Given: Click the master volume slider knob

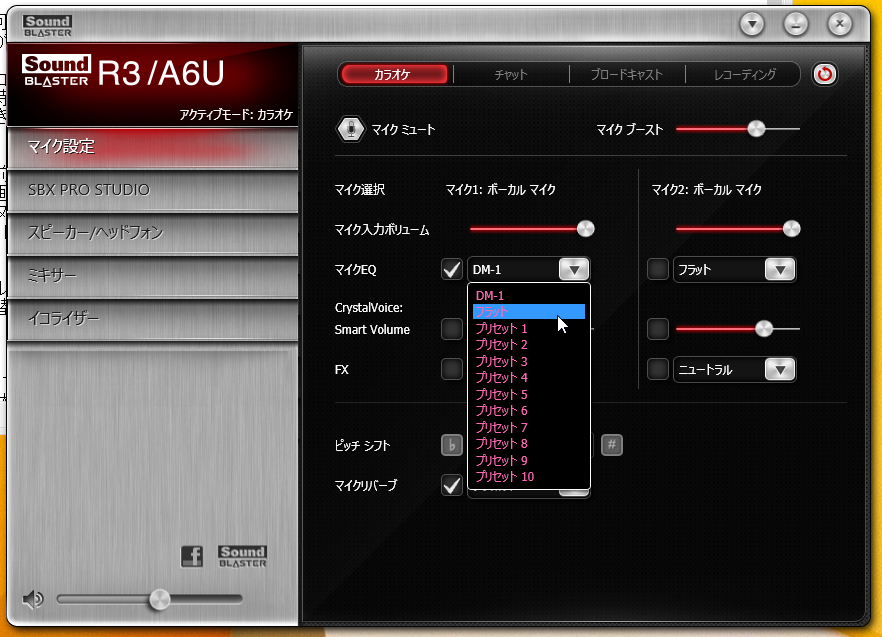Looking at the screenshot, I should (159, 600).
